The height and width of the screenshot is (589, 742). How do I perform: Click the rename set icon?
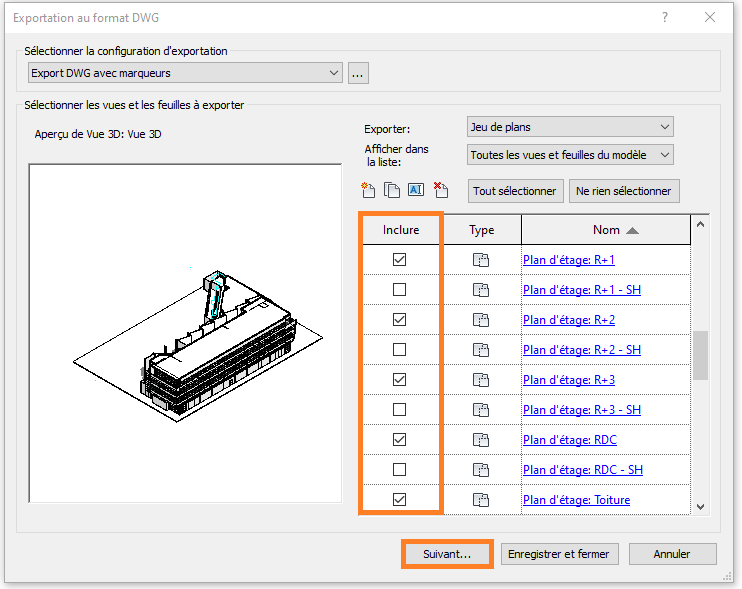(x=416, y=190)
